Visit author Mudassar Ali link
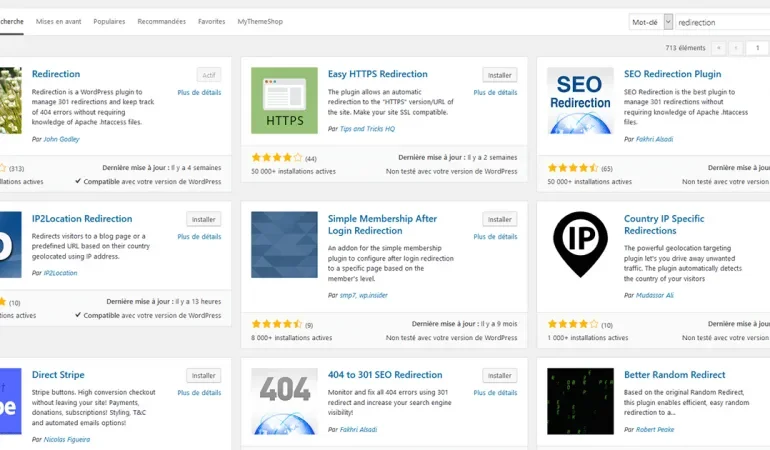This screenshot has width=770, height=450. pyautogui.click(x=655, y=296)
